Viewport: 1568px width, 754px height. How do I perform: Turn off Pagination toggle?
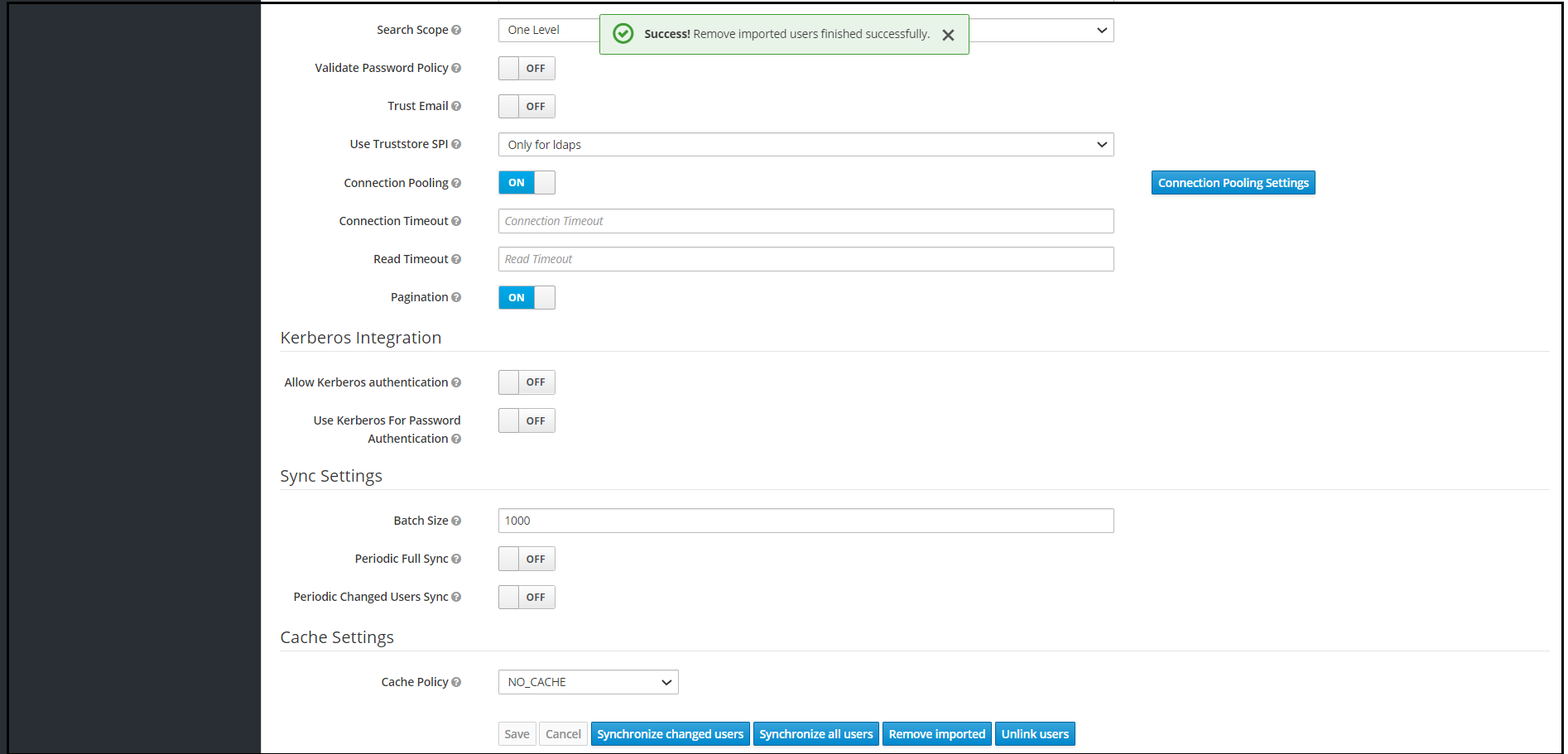[527, 298]
